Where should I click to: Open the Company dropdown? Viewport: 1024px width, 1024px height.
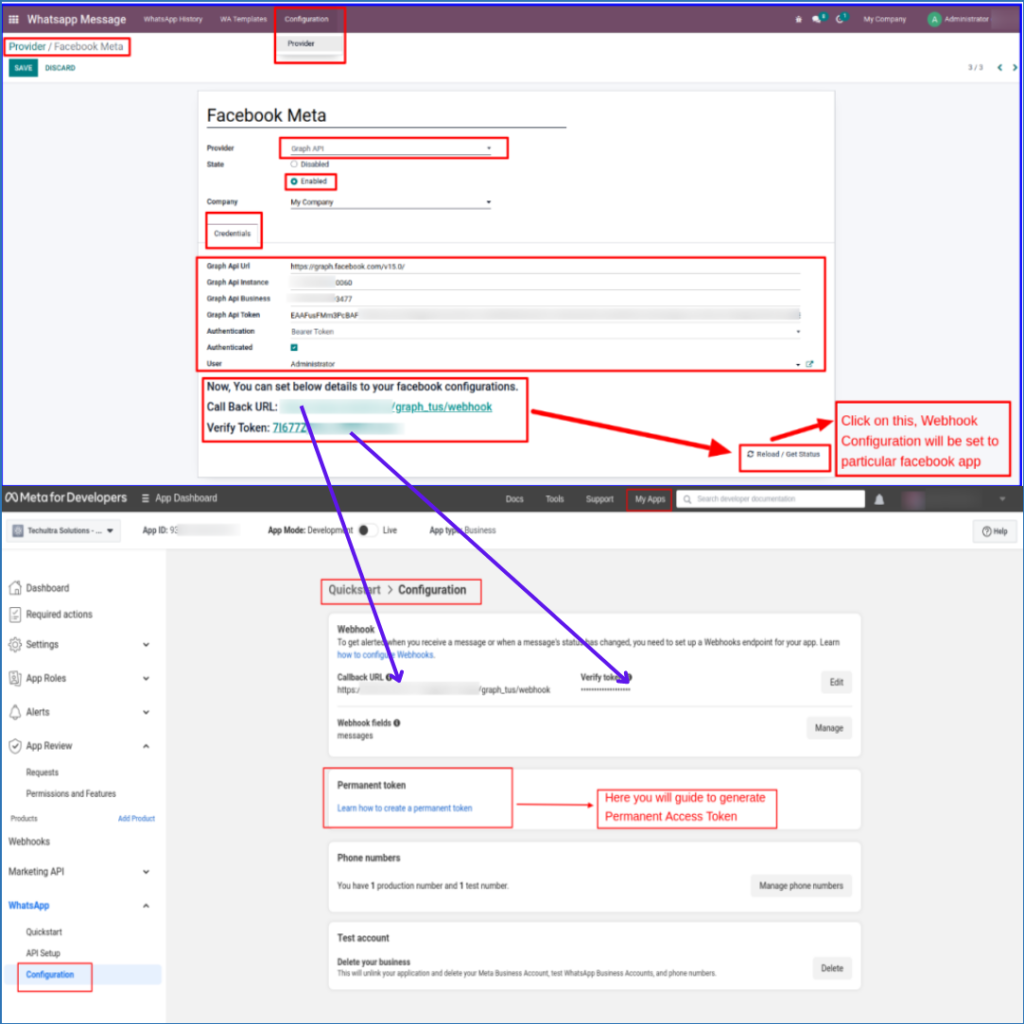pos(391,202)
